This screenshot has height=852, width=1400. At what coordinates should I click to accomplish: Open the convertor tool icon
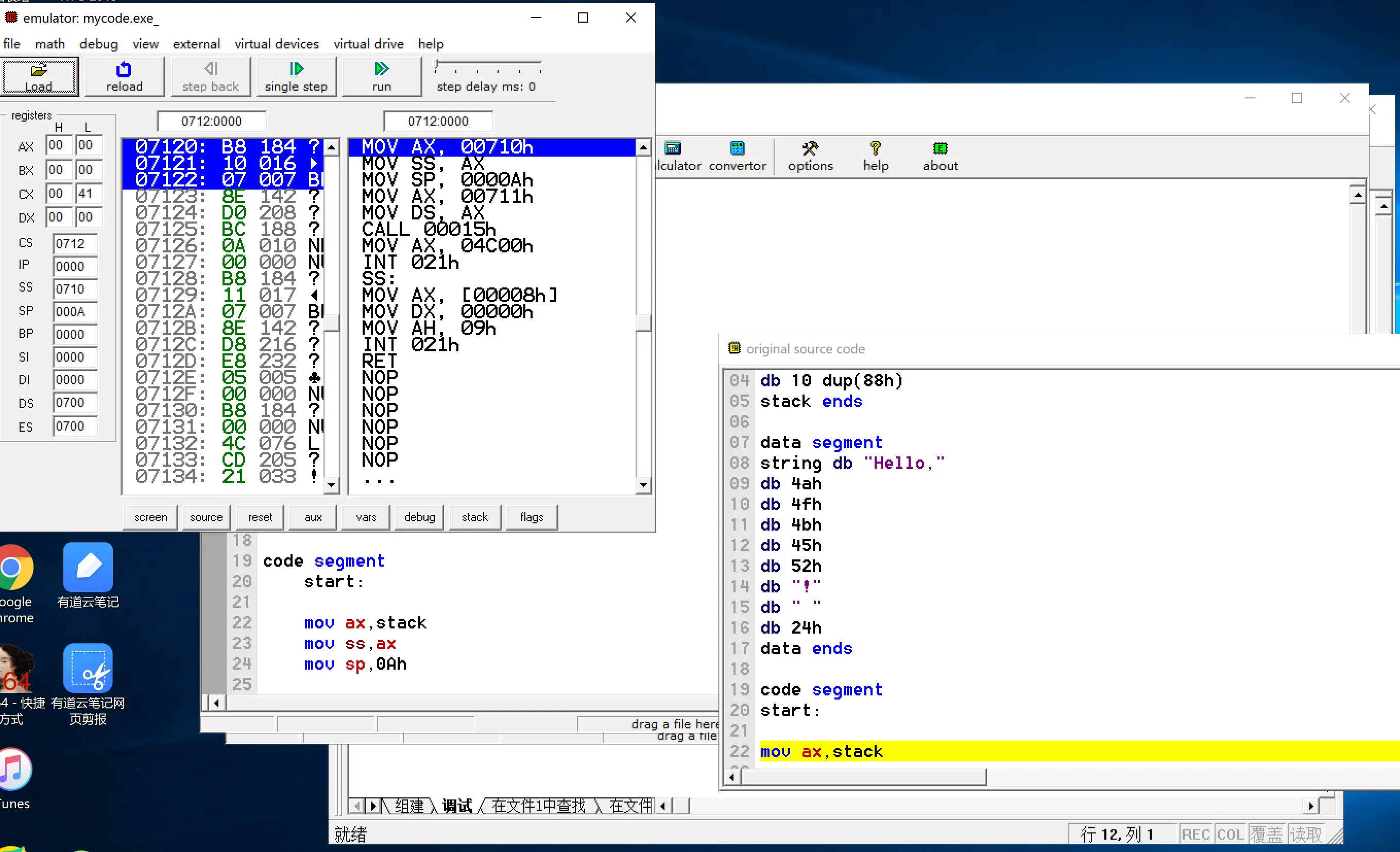point(737,149)
